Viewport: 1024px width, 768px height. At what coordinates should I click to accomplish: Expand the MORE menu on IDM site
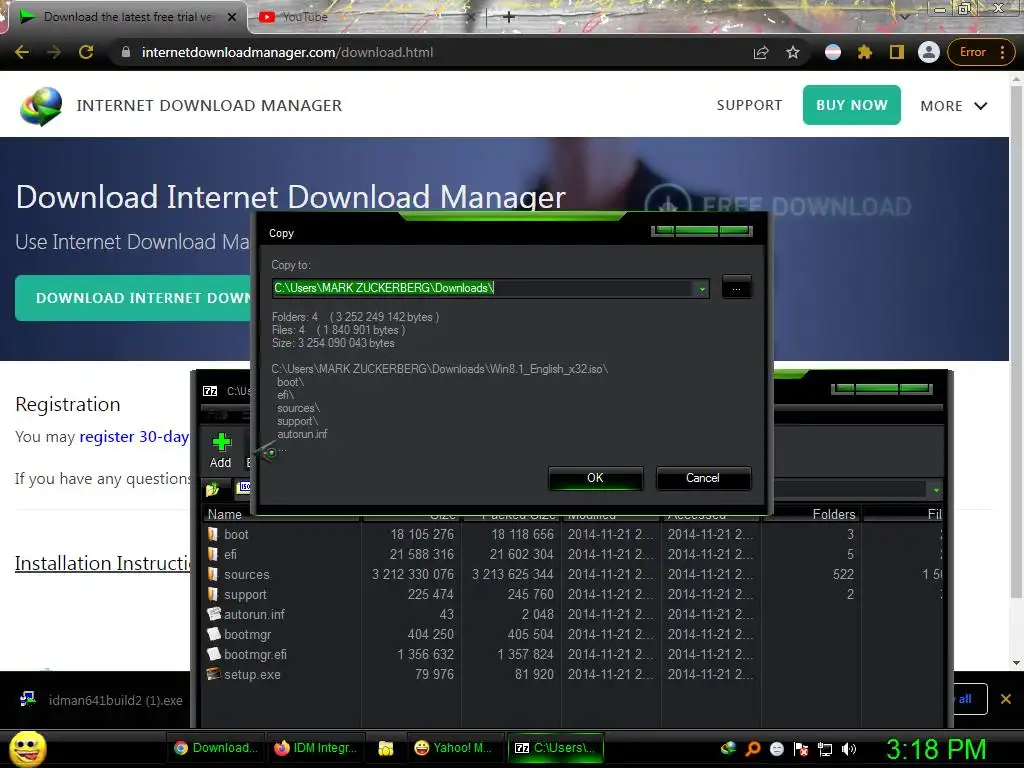(x=954, y=106)
